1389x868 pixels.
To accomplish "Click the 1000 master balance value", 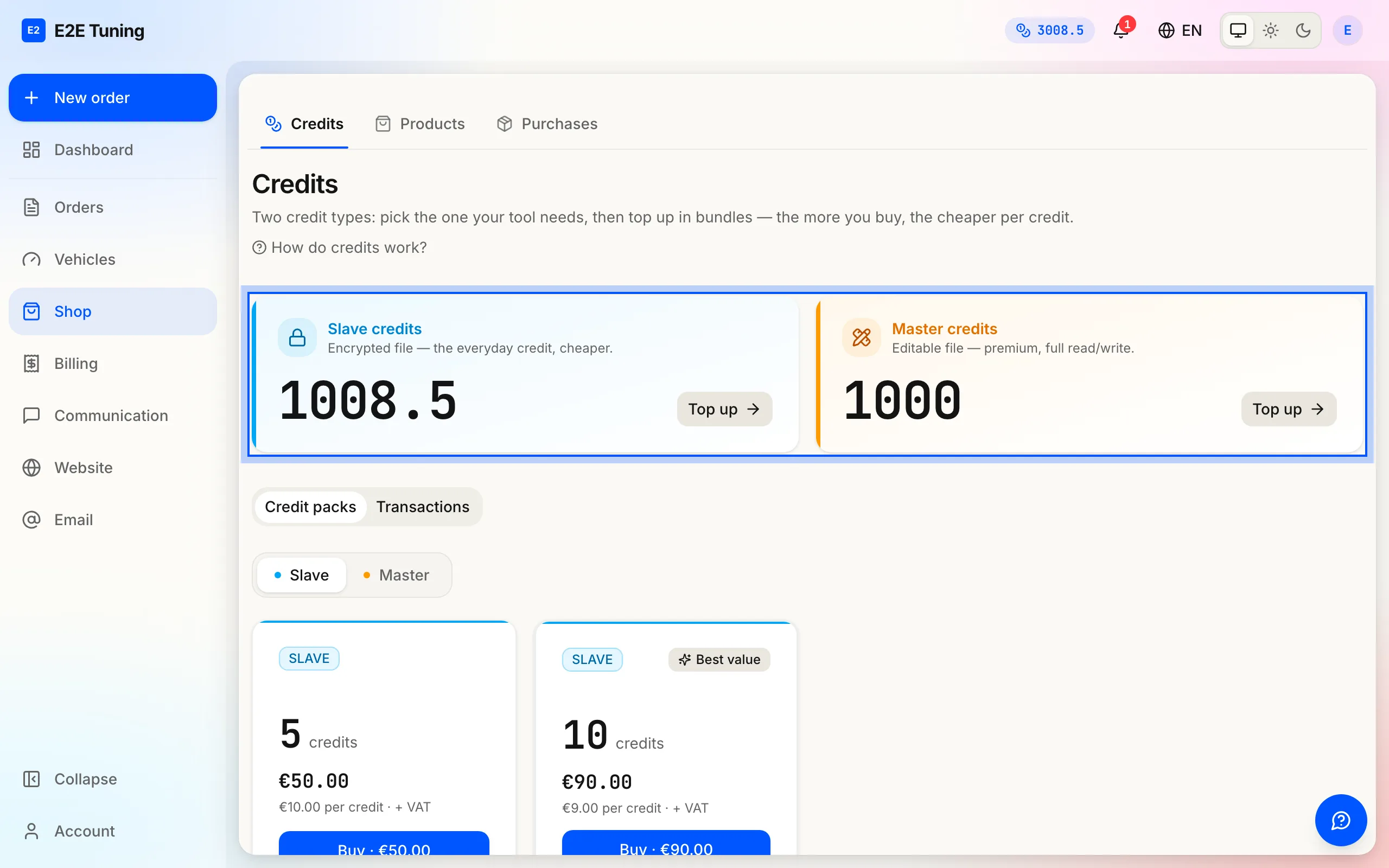I will (902, 401).
